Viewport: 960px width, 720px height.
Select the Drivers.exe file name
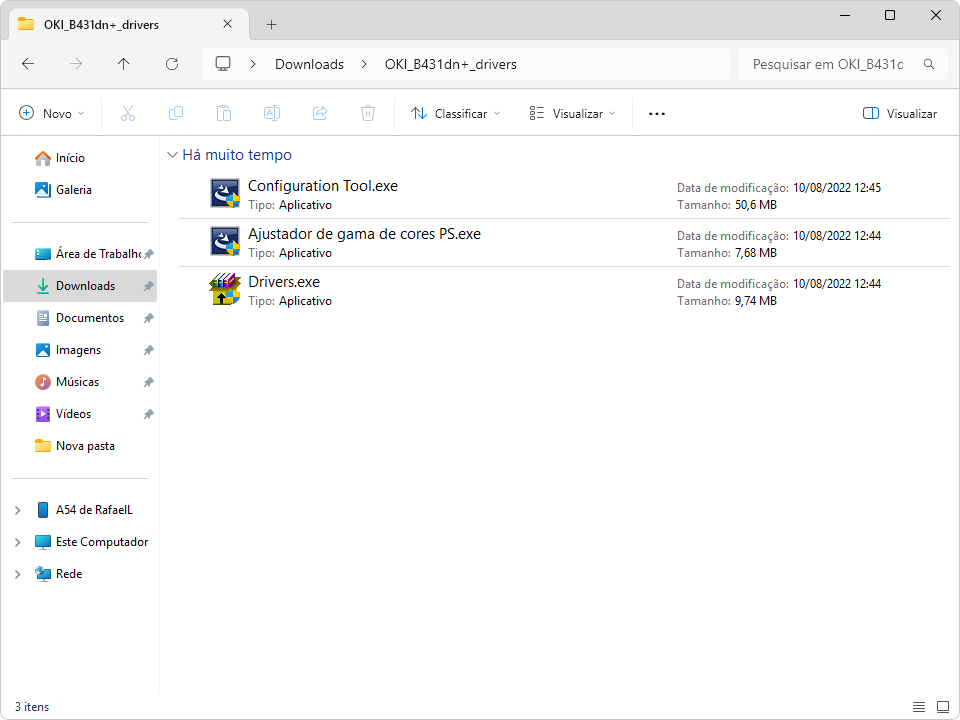click(284, 282)
